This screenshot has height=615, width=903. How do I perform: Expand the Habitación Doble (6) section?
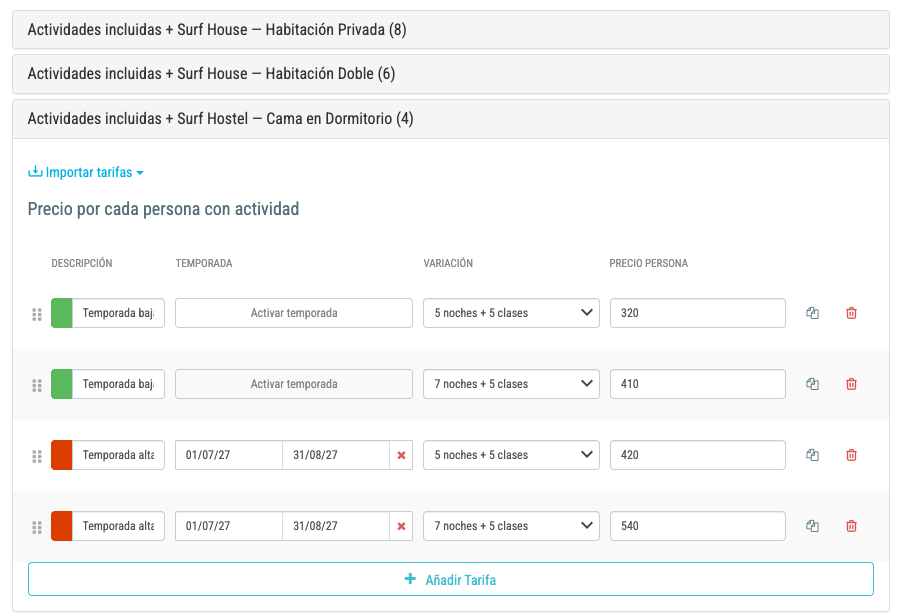click(451, 74)
